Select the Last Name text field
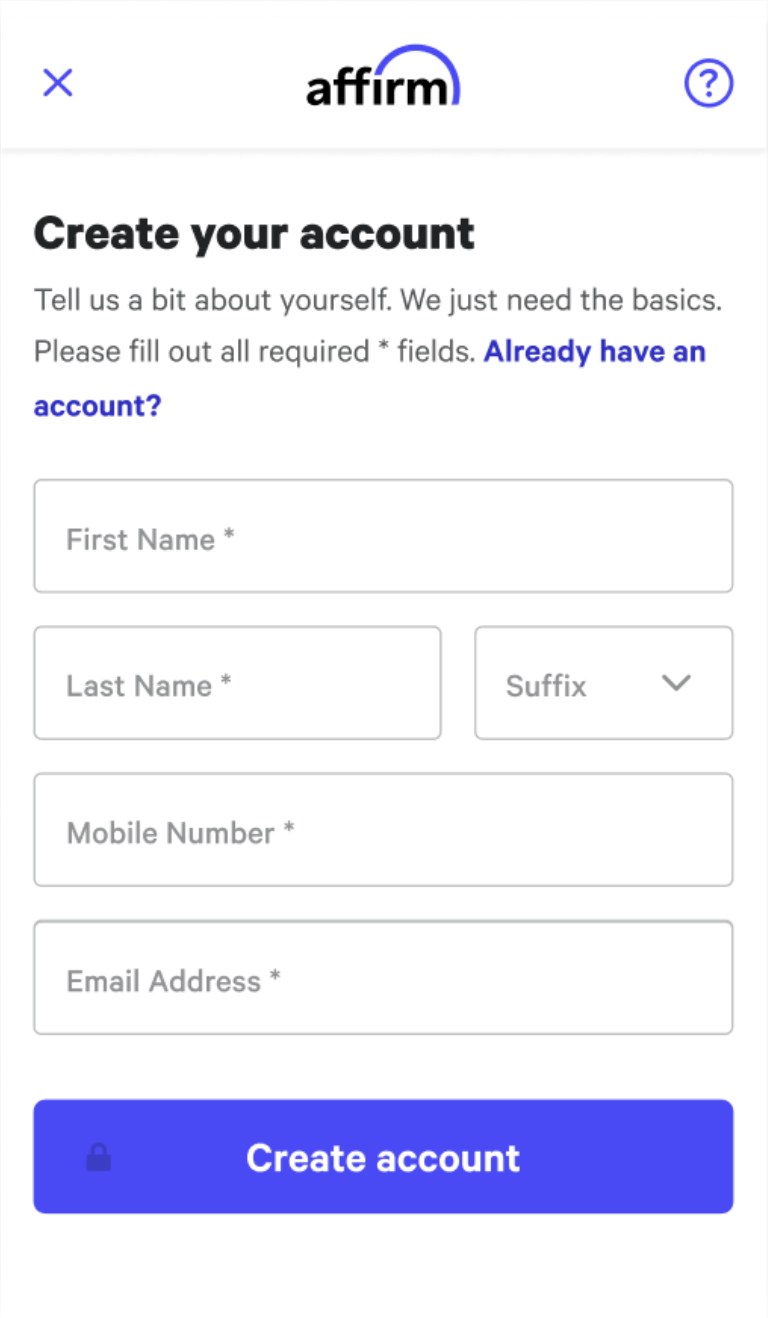This screenshot has width=768, height=1318. pyautogui.click(x=237, y=683)
